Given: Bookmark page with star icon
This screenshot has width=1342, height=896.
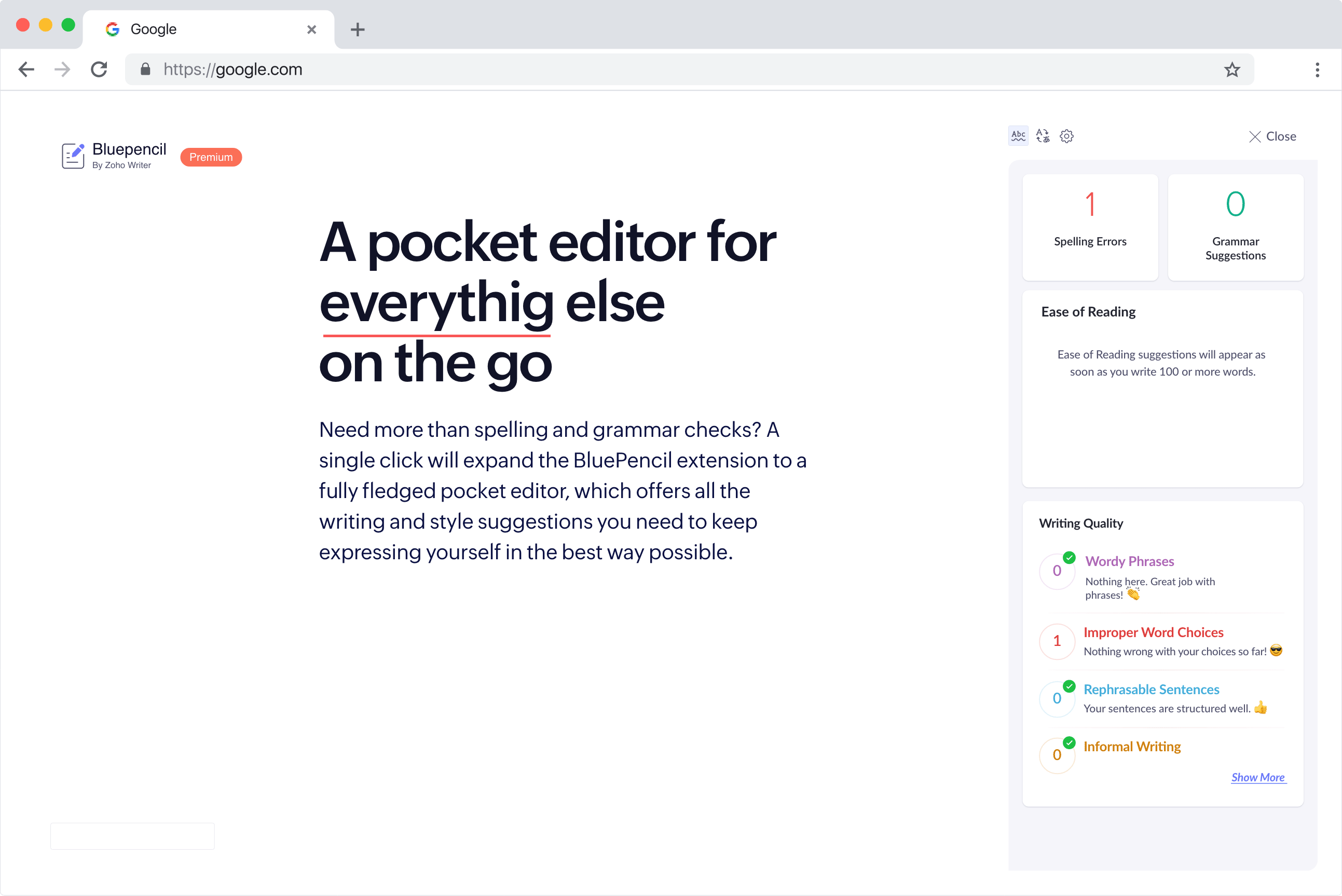Looking at the screenshot, I should [x=1231, y=70].
